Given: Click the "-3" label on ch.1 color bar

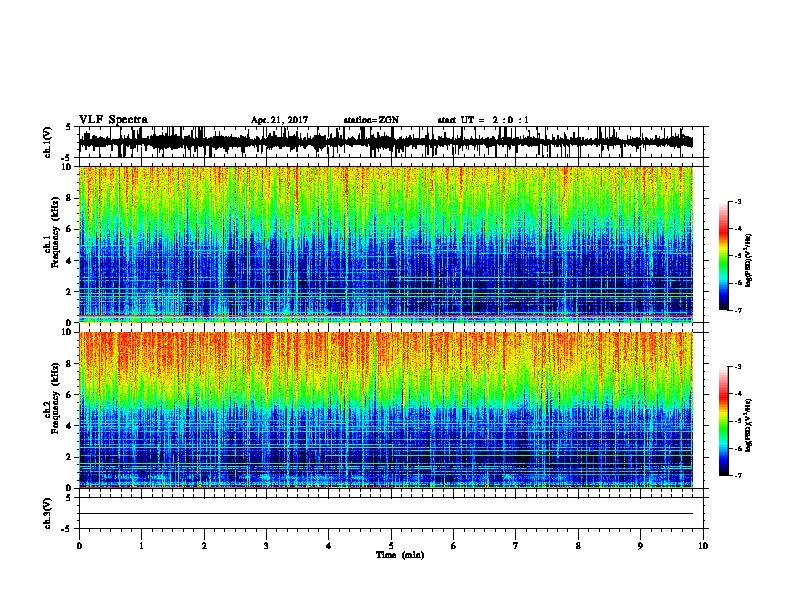Looking at the screenshot, I should (737, 201).
